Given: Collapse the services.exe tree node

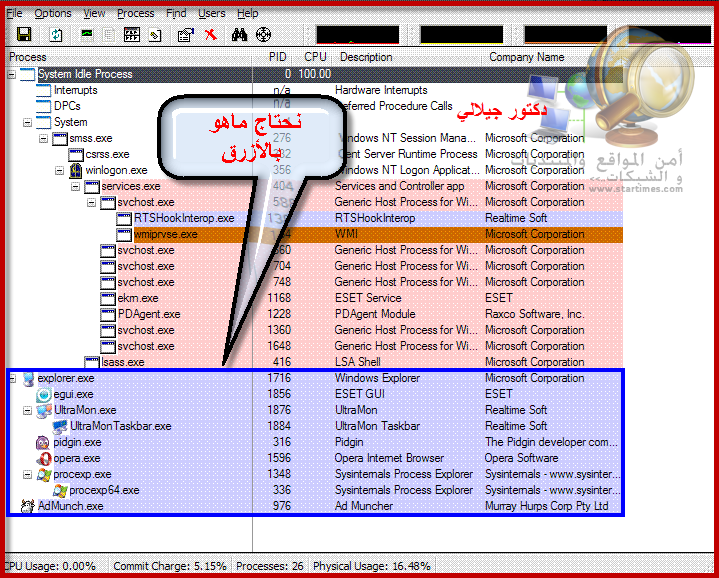Looking at the screenshot, I should pyautogui.click(x=76, y=187).
